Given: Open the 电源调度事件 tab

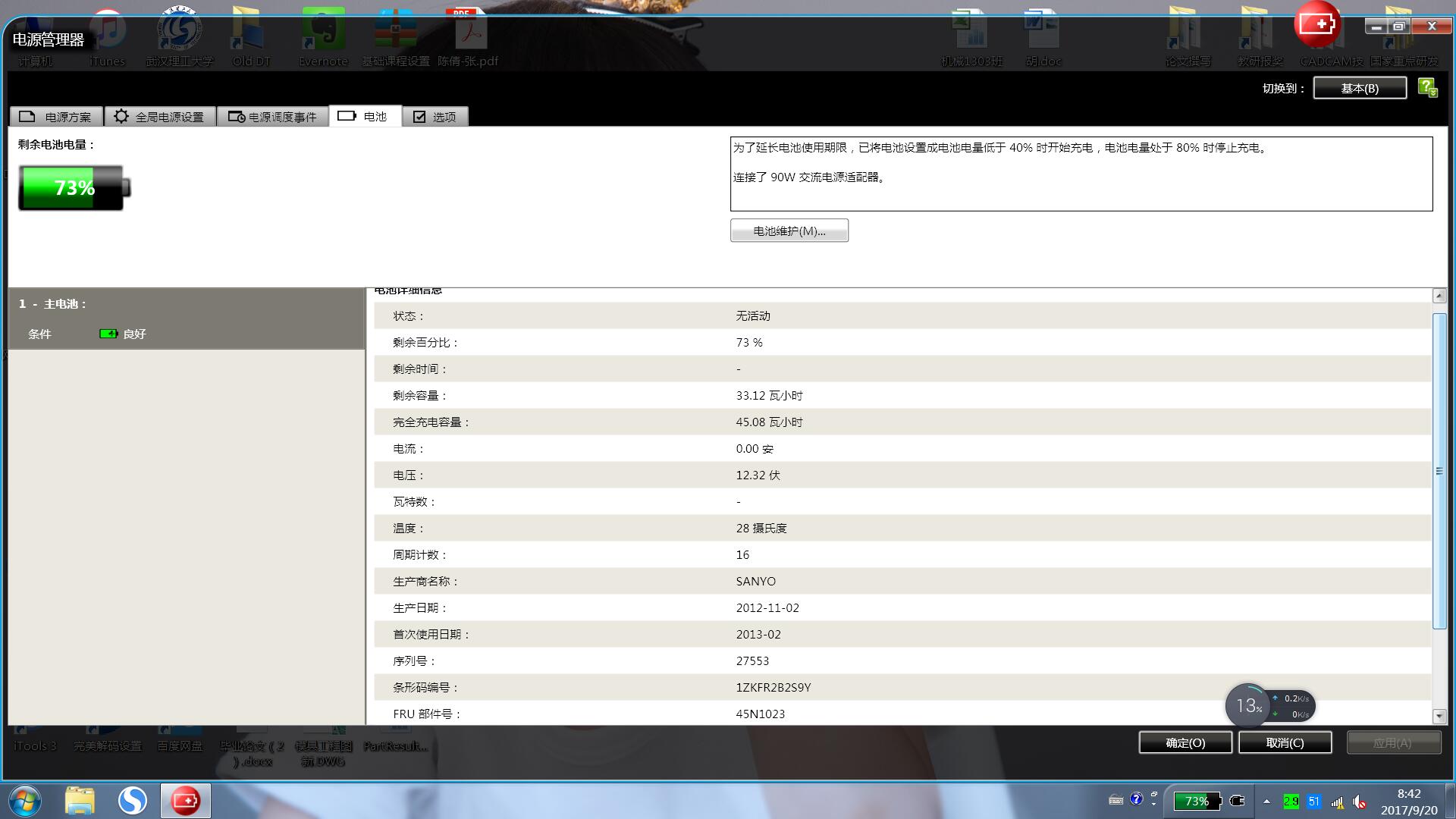Looking at the screenshot, I should [272, 117].
